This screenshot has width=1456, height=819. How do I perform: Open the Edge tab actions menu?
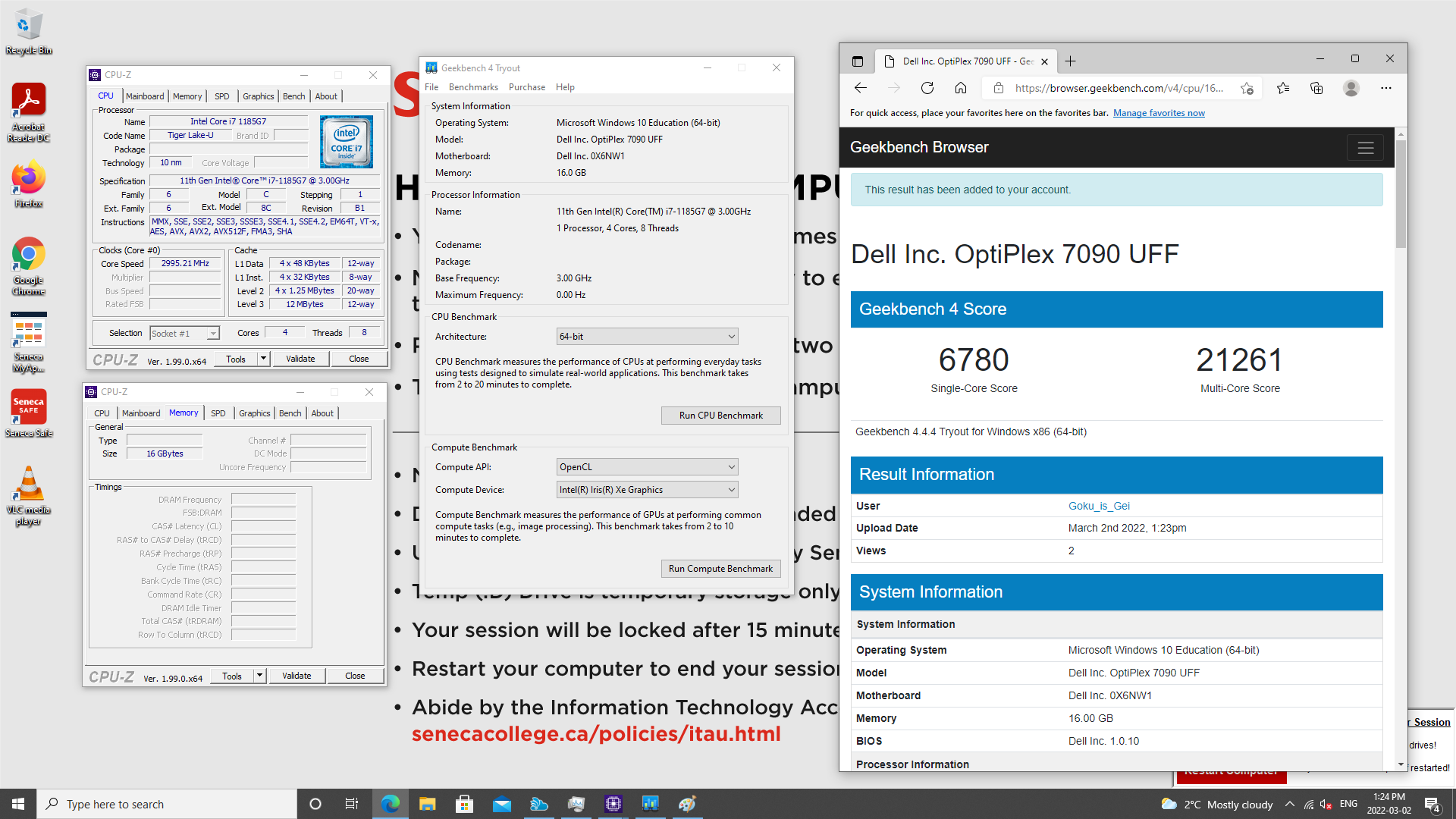pos(858,61)
